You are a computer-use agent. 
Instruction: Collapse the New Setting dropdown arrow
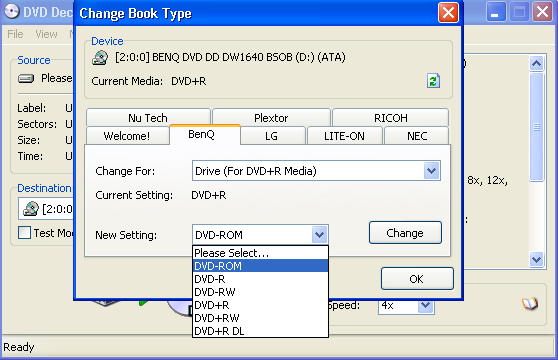tap(319, 235)
